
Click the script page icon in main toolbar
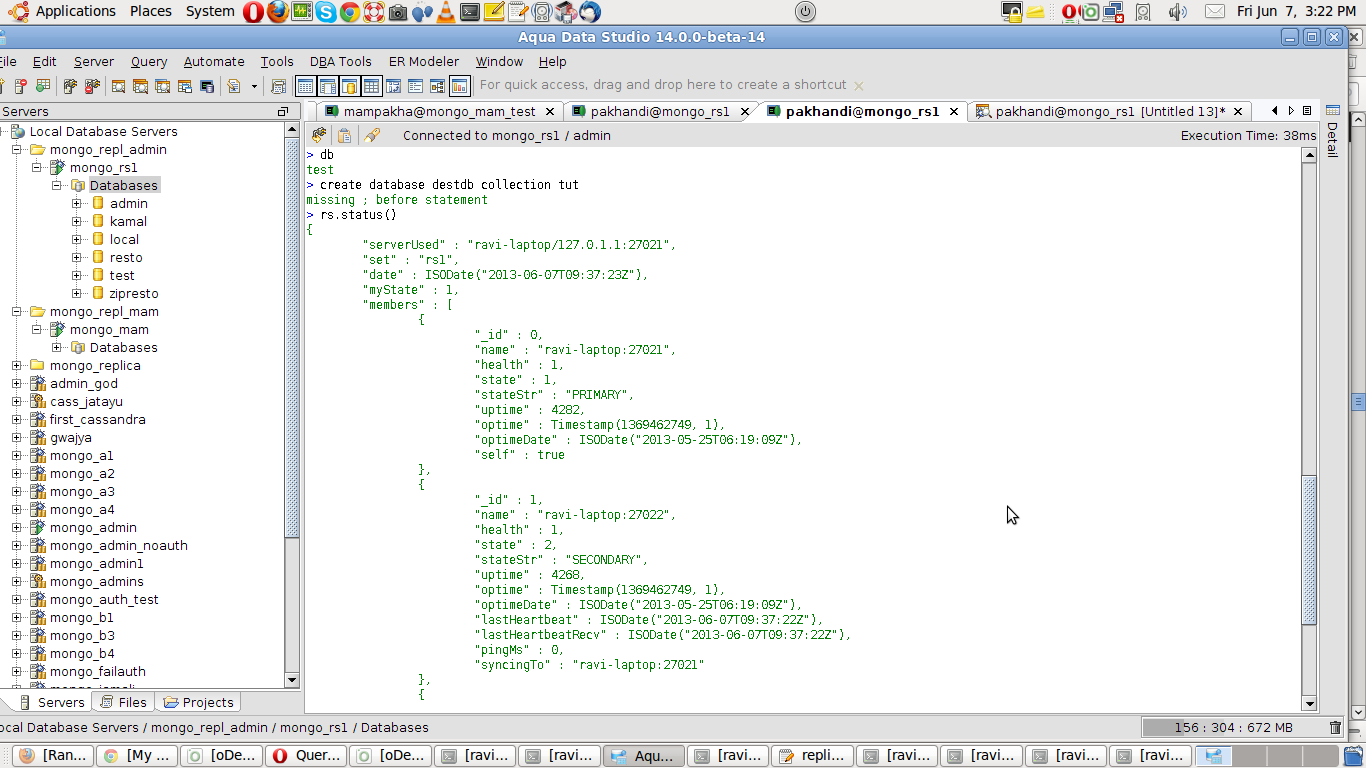pyautogui.click(x=233, y=86)
